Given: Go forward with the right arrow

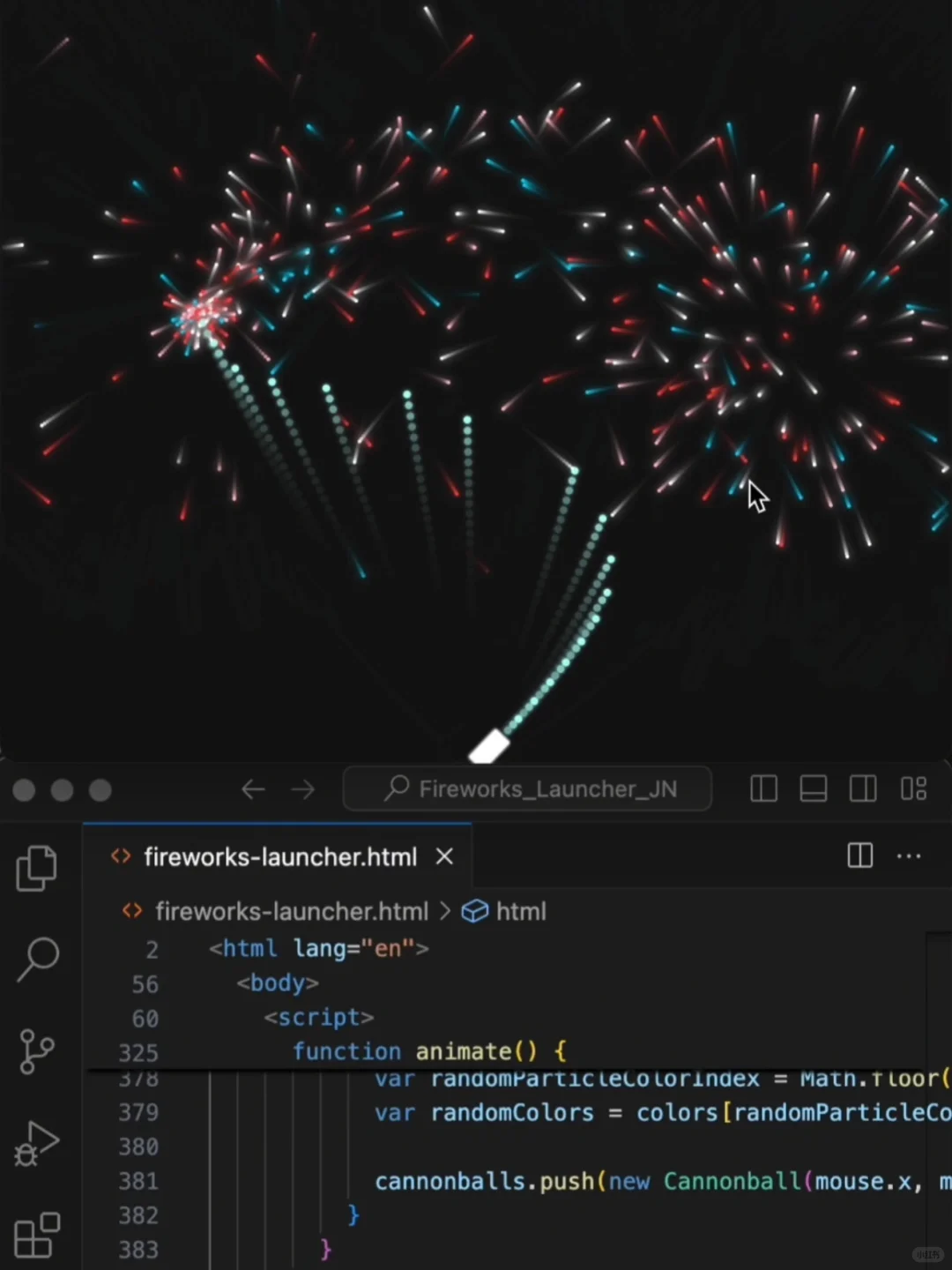Looking at the screenshot, I should pyautogui.click(x=302, y=789).
